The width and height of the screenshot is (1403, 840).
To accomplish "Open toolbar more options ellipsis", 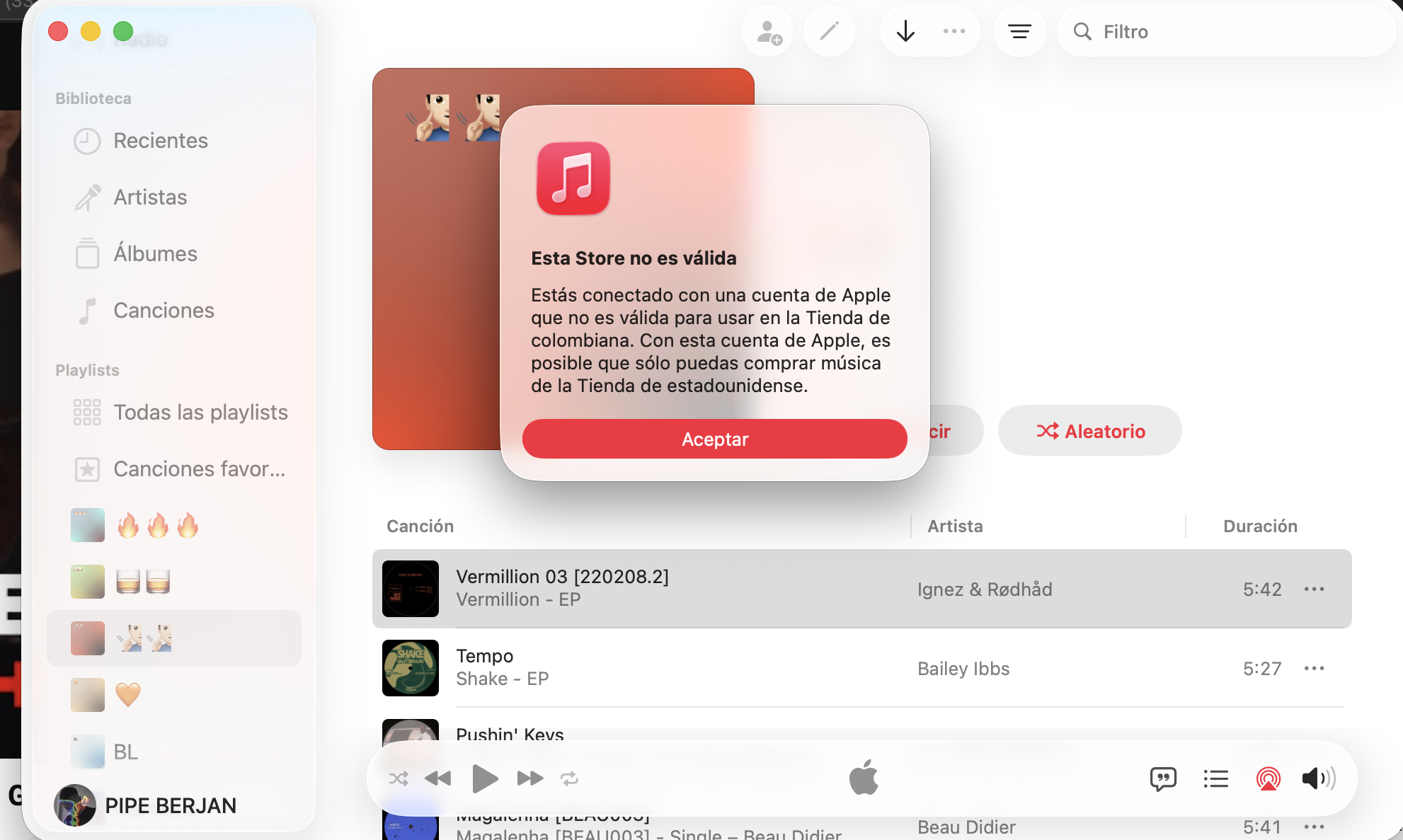I will click(954, 32).
